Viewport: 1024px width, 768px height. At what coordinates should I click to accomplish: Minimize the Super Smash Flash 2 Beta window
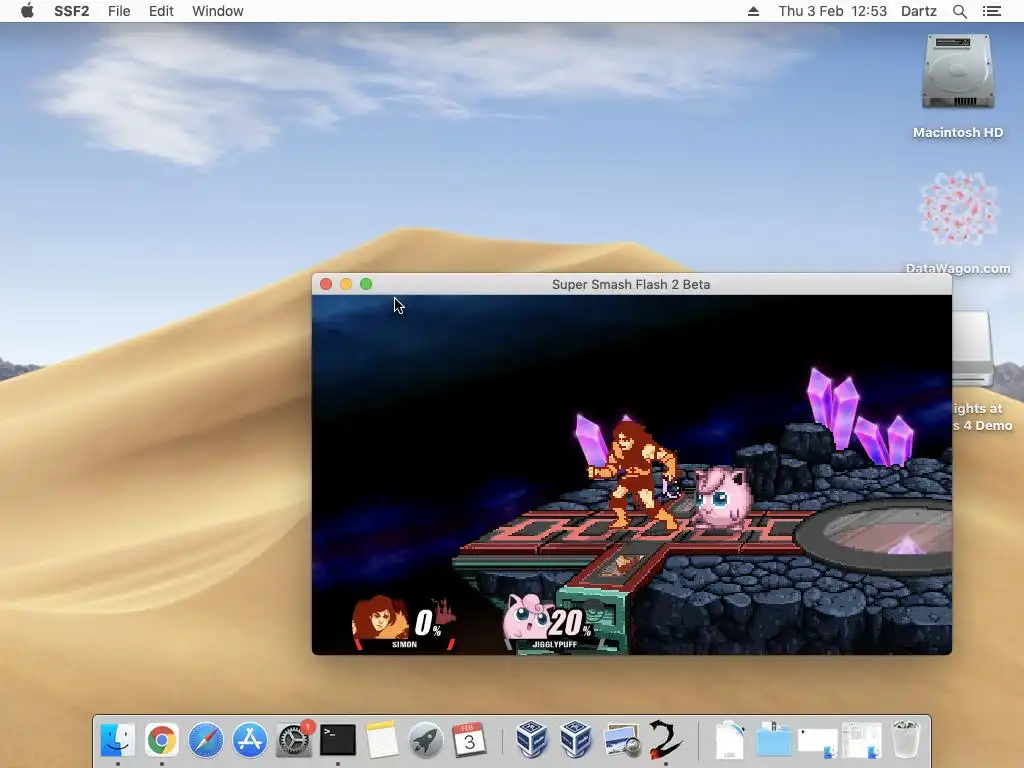346,284
